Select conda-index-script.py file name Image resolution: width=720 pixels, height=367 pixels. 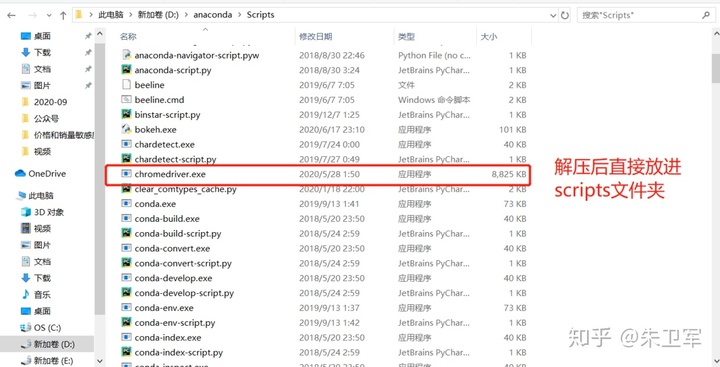point(179,353)
